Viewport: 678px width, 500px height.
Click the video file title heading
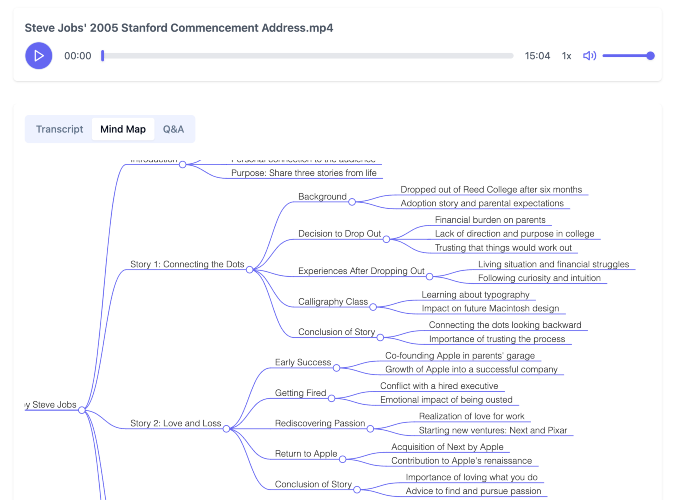coord(179,28)
